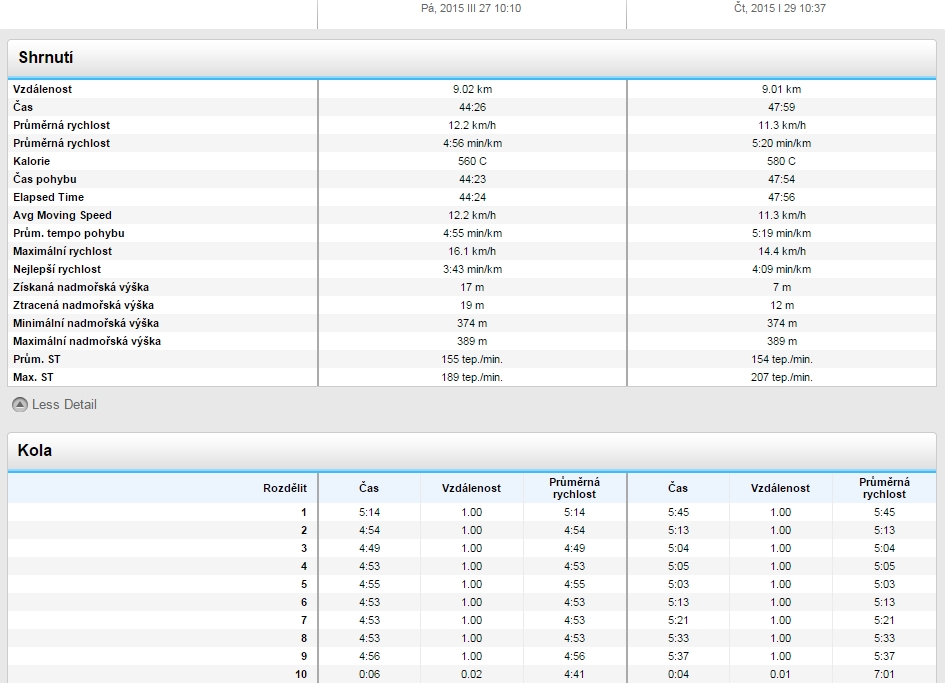Select the Kalorie row label
The image size is (945, 683).
pos(32,161)
